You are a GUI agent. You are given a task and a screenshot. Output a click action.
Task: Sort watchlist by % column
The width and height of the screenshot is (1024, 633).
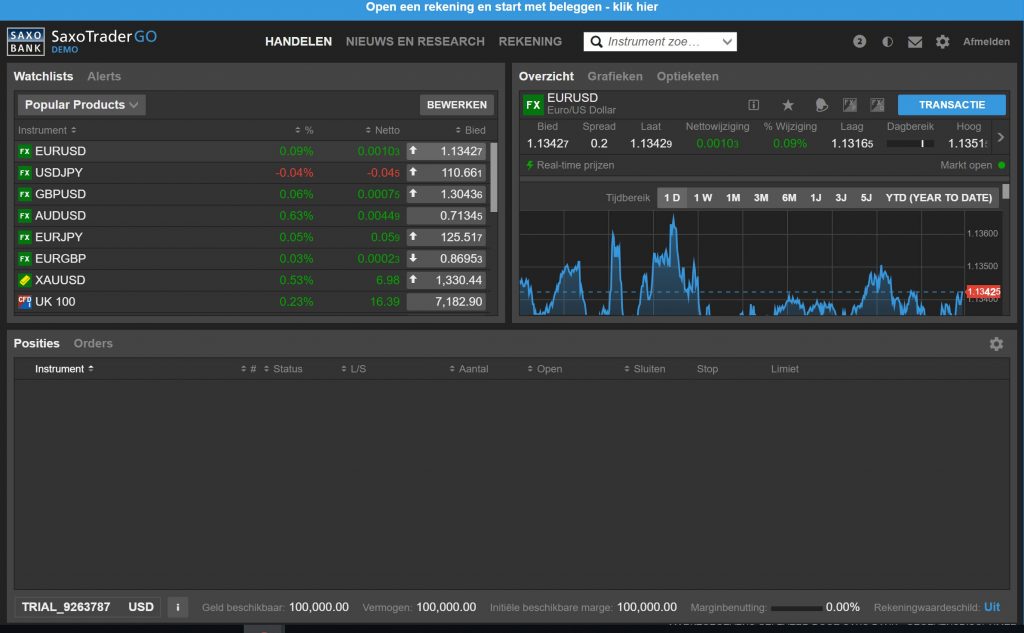pyautogui.click(x=304, y=130)
